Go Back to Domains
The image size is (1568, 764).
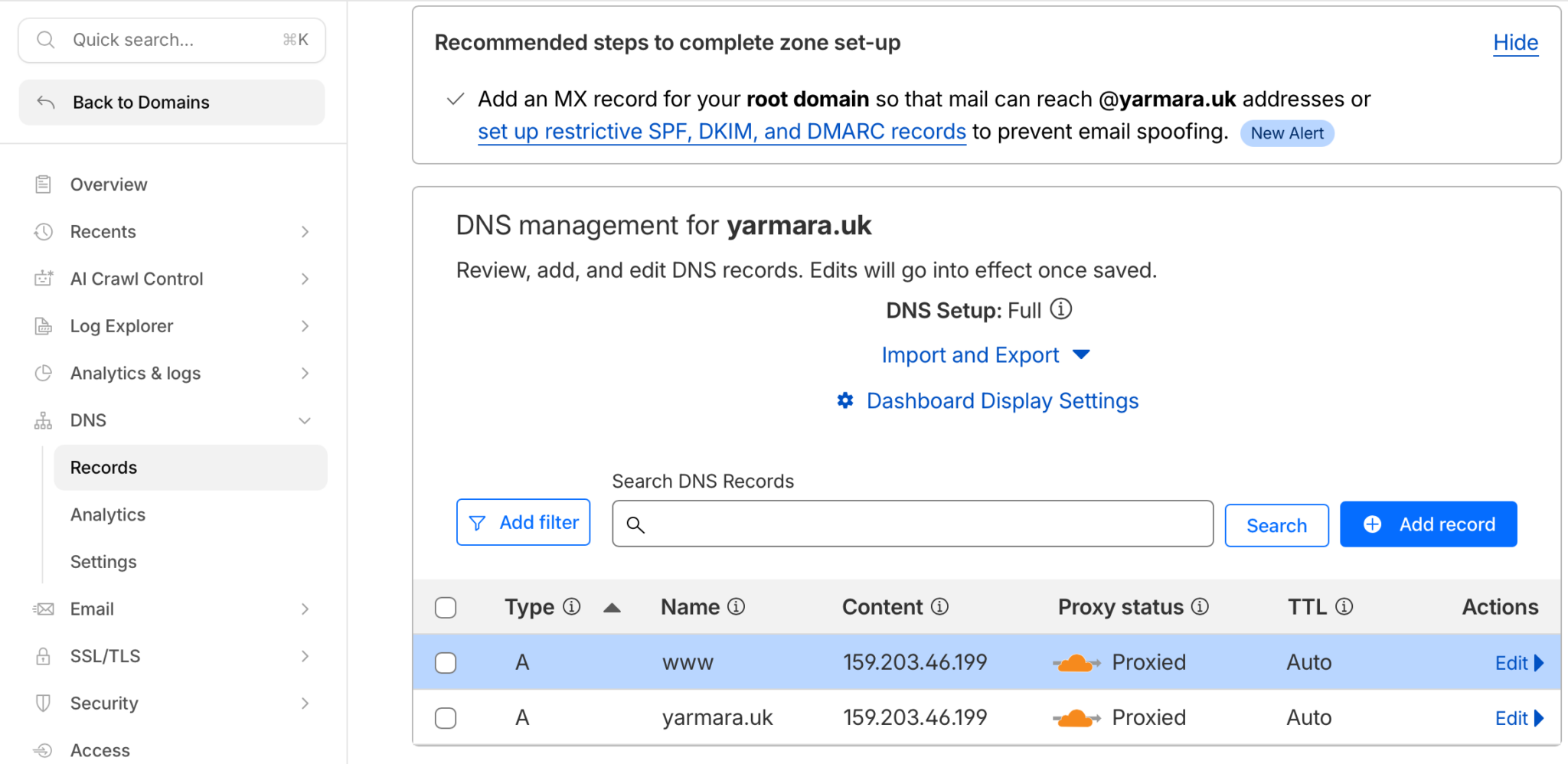(x=171, y=103)
